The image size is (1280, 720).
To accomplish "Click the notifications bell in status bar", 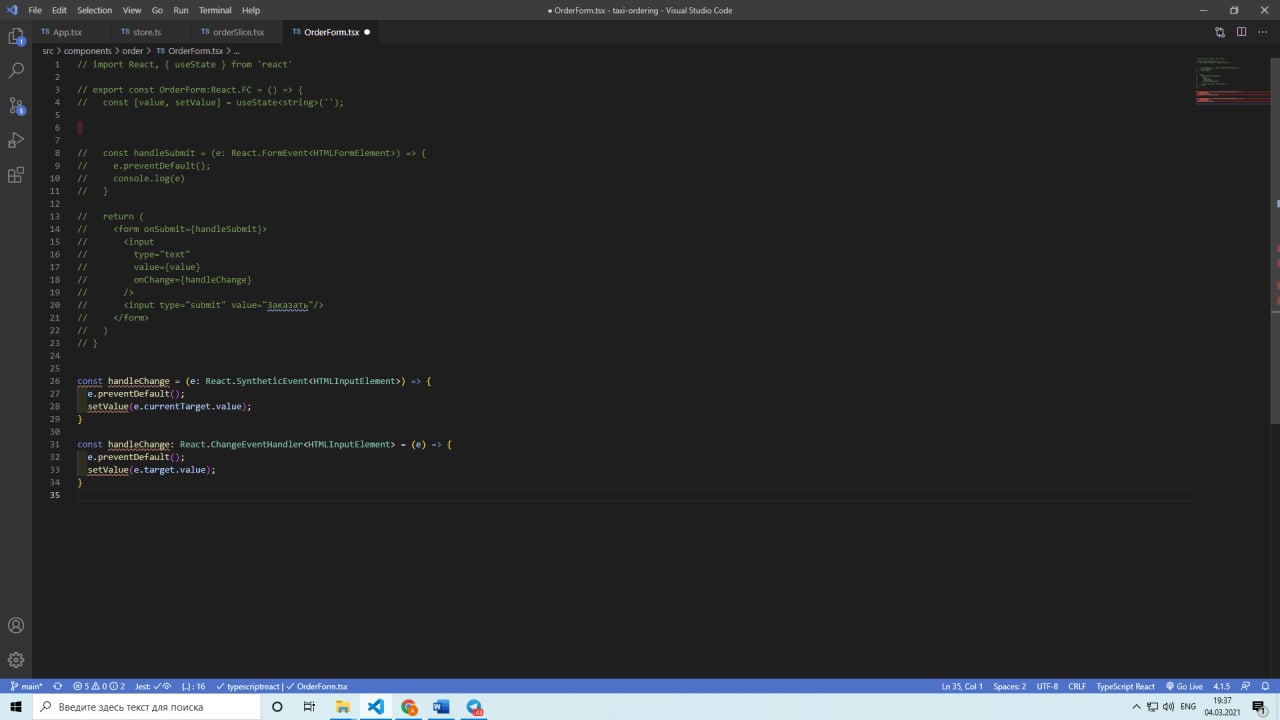I will (1266, 687).
